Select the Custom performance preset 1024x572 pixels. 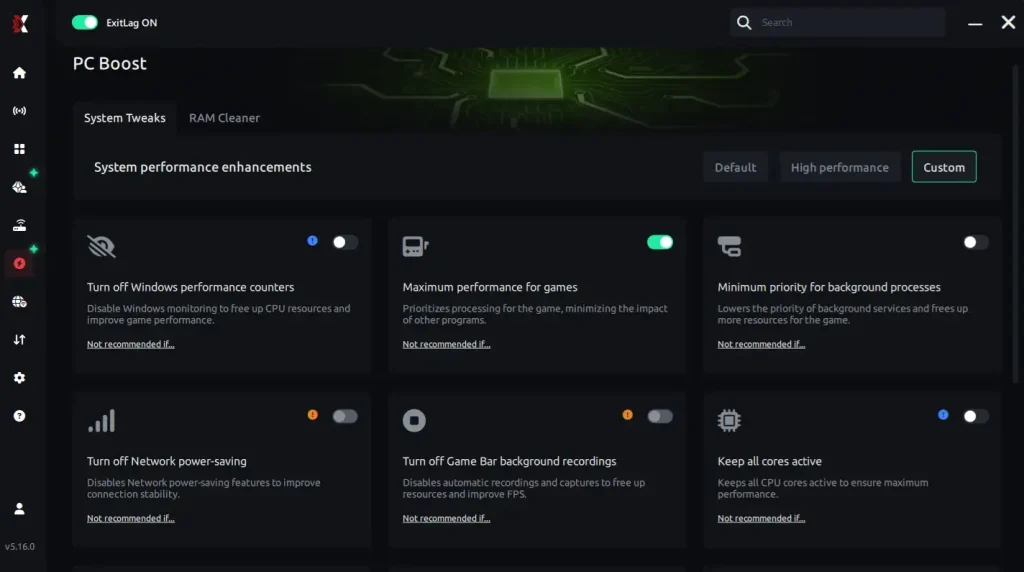pyautogui.click(x=944, y=167)
